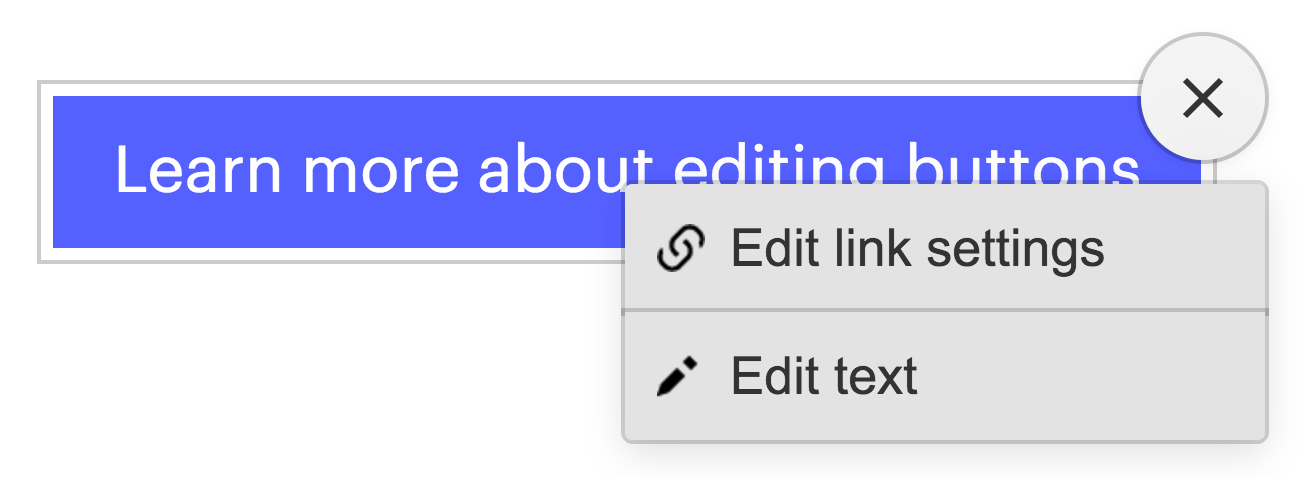The width and height of the screenshot is (1304, 477).
Task: Click the pencil icon
Action: click(677, 377)
